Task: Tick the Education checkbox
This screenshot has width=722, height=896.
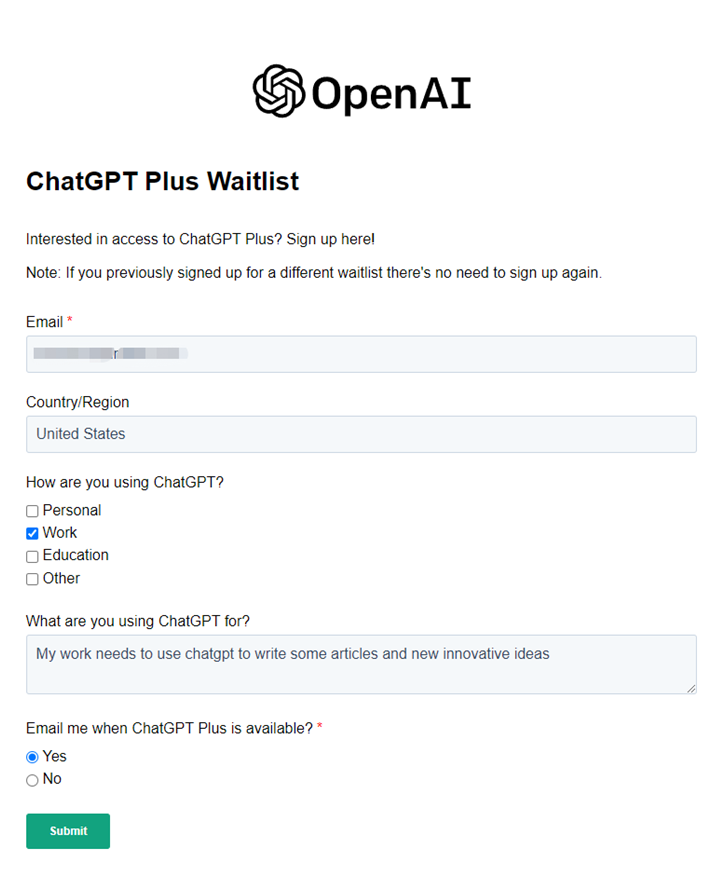Action: (33, 556)
